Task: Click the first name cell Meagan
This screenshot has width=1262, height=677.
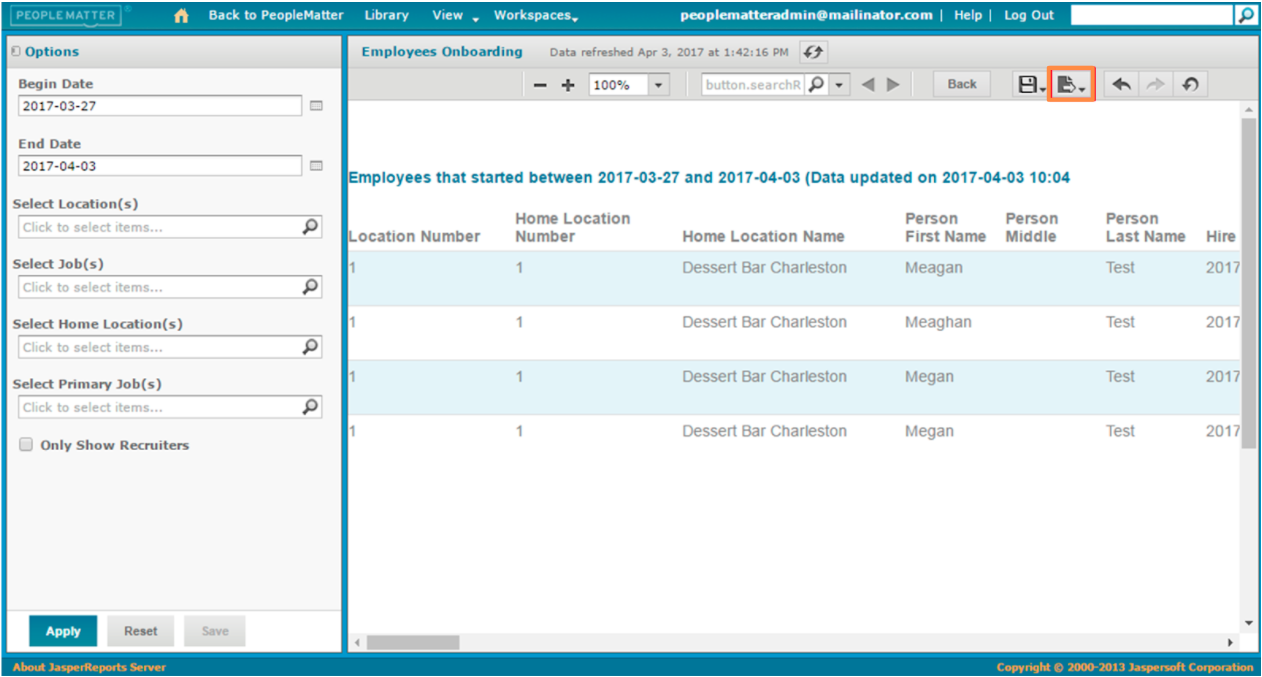Action: click(934, 268)
